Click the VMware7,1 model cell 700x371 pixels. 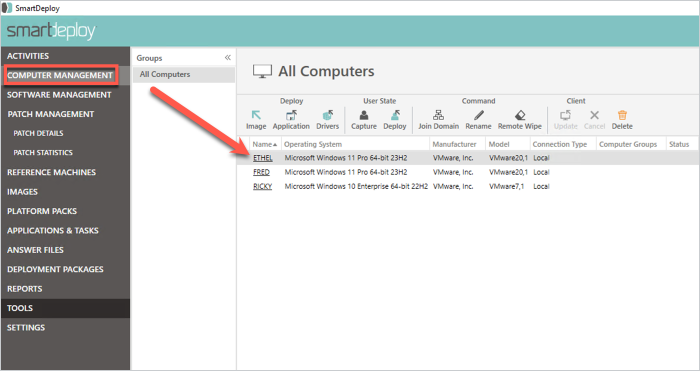pyautogui.click(x=506, y=187)
